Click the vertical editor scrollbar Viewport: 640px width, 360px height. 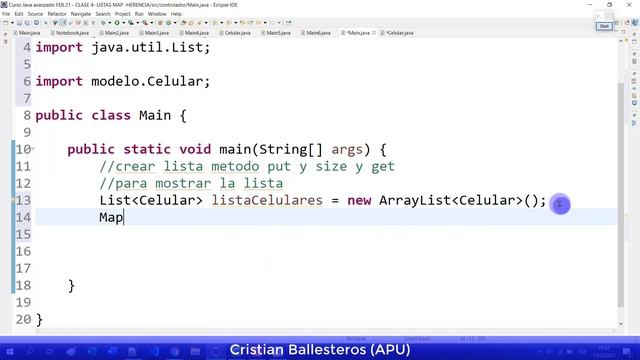(621, 195)
